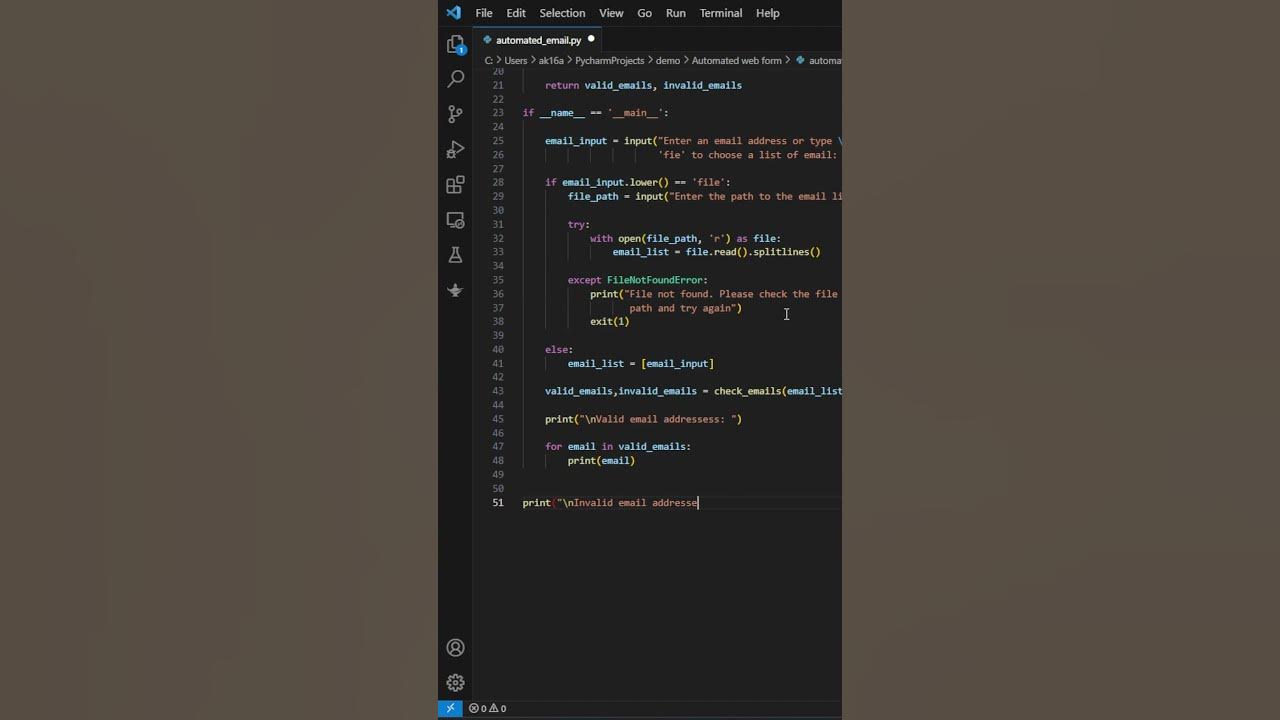Click the C: breadcrumb segment

(489, 60)
